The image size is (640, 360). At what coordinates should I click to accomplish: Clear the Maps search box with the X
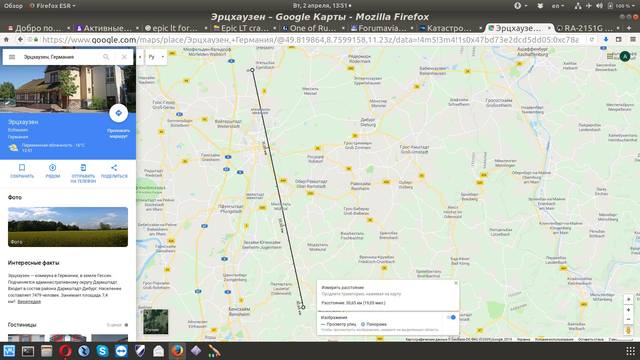124,57
